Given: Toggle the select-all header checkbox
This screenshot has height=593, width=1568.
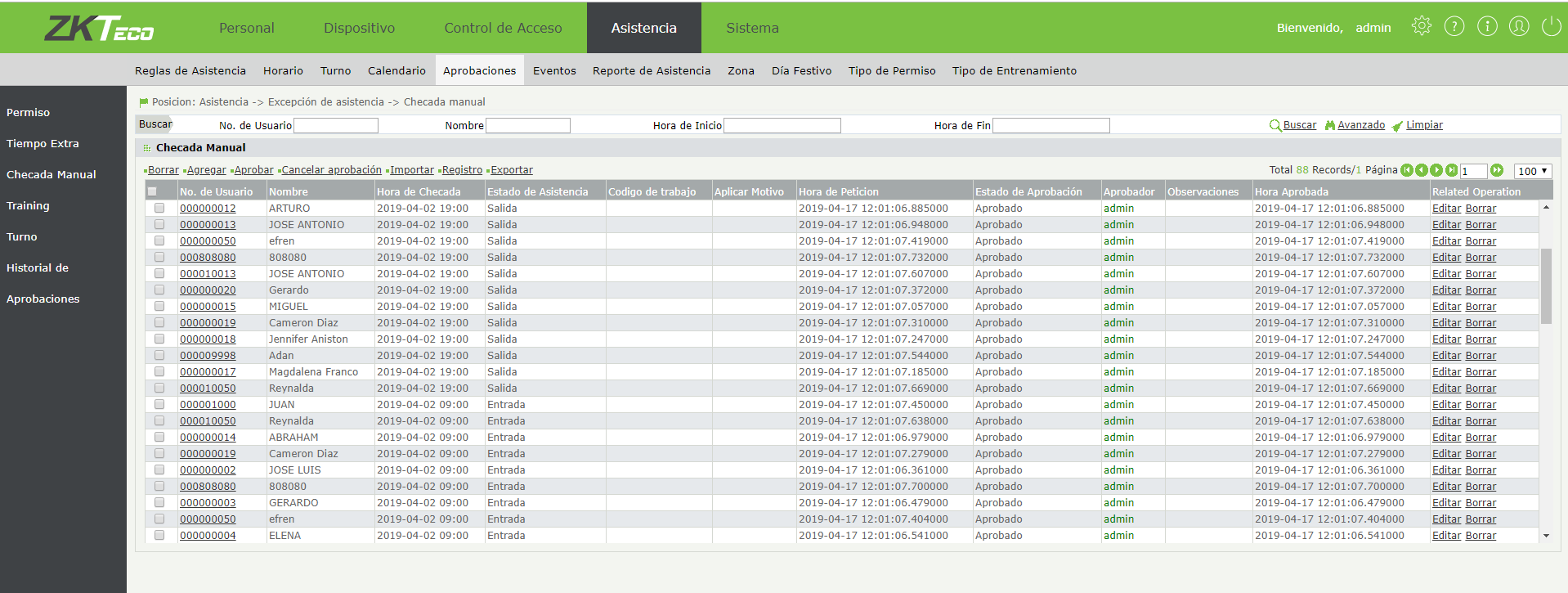Looking at the screenshot, I should 152,191.
